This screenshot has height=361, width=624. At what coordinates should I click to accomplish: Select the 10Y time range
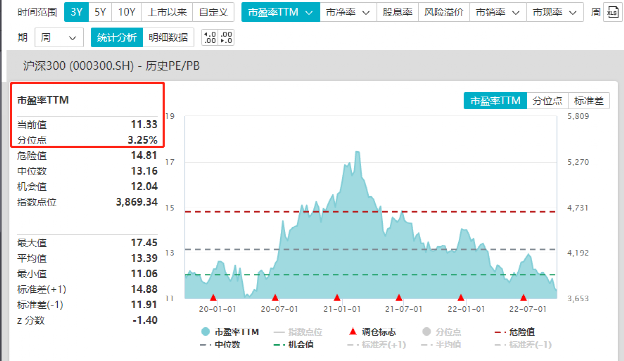click(x=127, y=12)
